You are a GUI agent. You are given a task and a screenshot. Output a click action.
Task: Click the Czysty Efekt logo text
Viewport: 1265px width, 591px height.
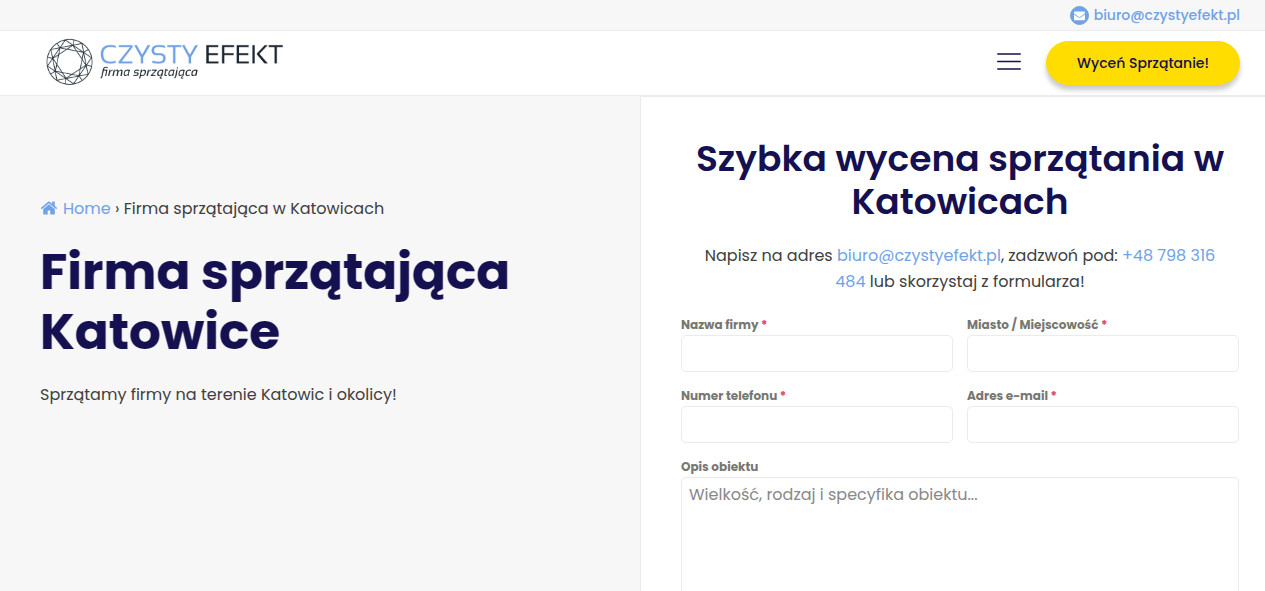click(x=191, y=54)
